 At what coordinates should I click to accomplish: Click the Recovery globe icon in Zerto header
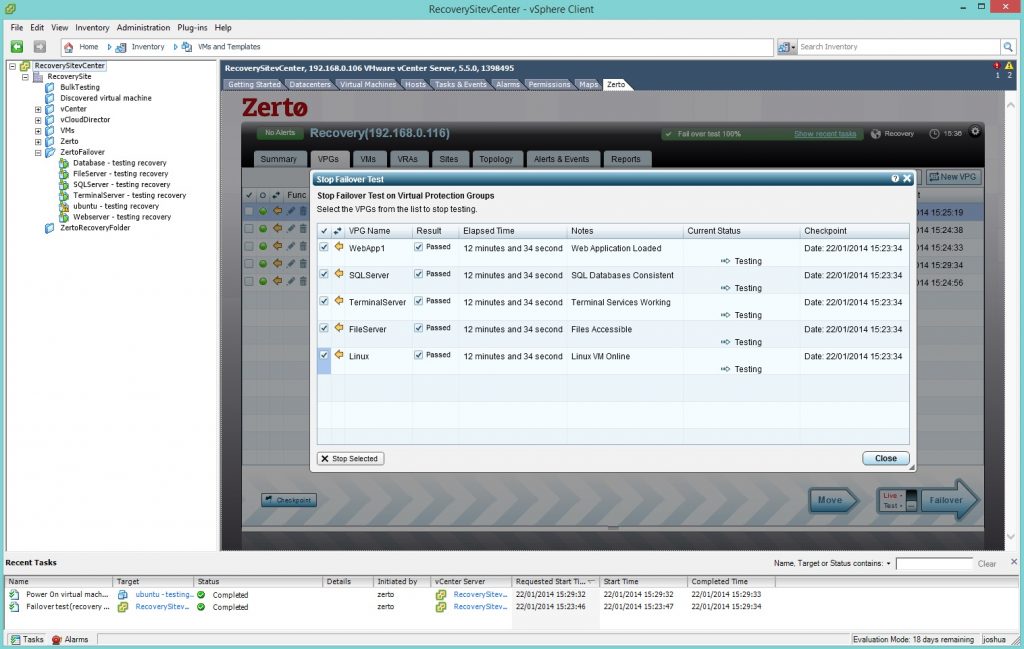pos(876,134)
